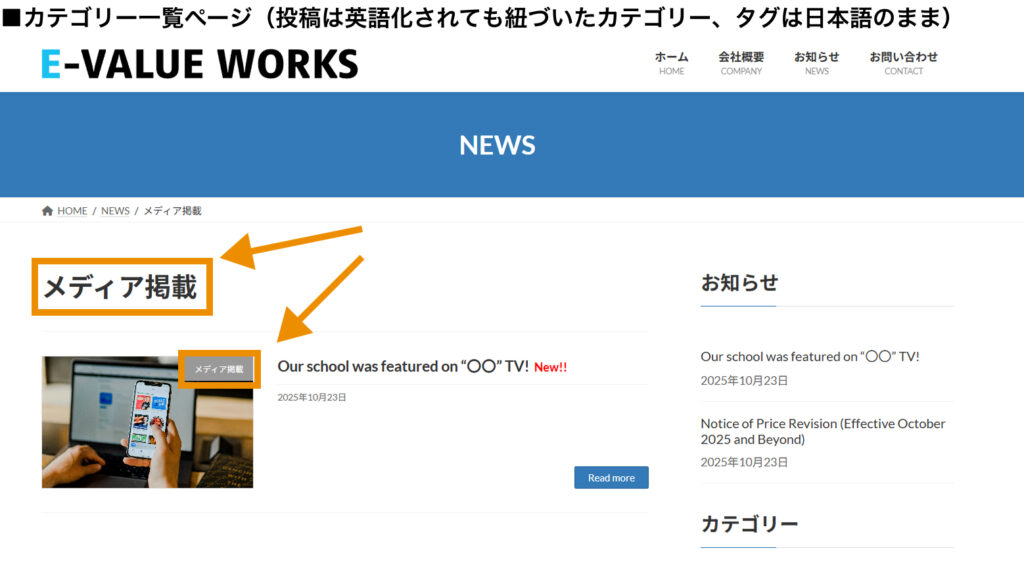Viewport: 1024px width, 563px height.
Task: Click メディア掲載 at the end of the breadcrumb
Action: 172,211
